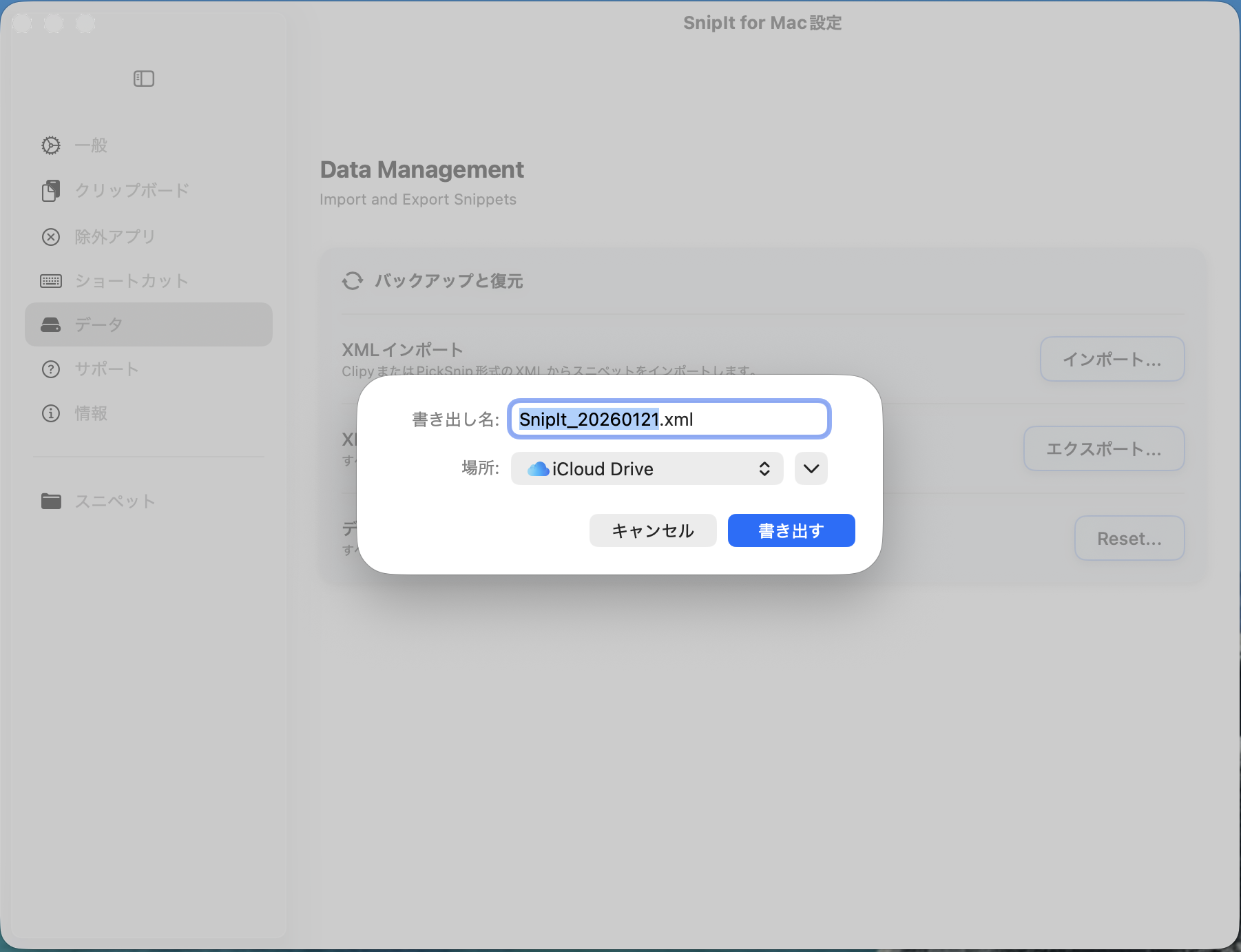Toggle the sidebar visibility icon
The width and height of the screenshot is (1241, 952).
tap(144, 79)
